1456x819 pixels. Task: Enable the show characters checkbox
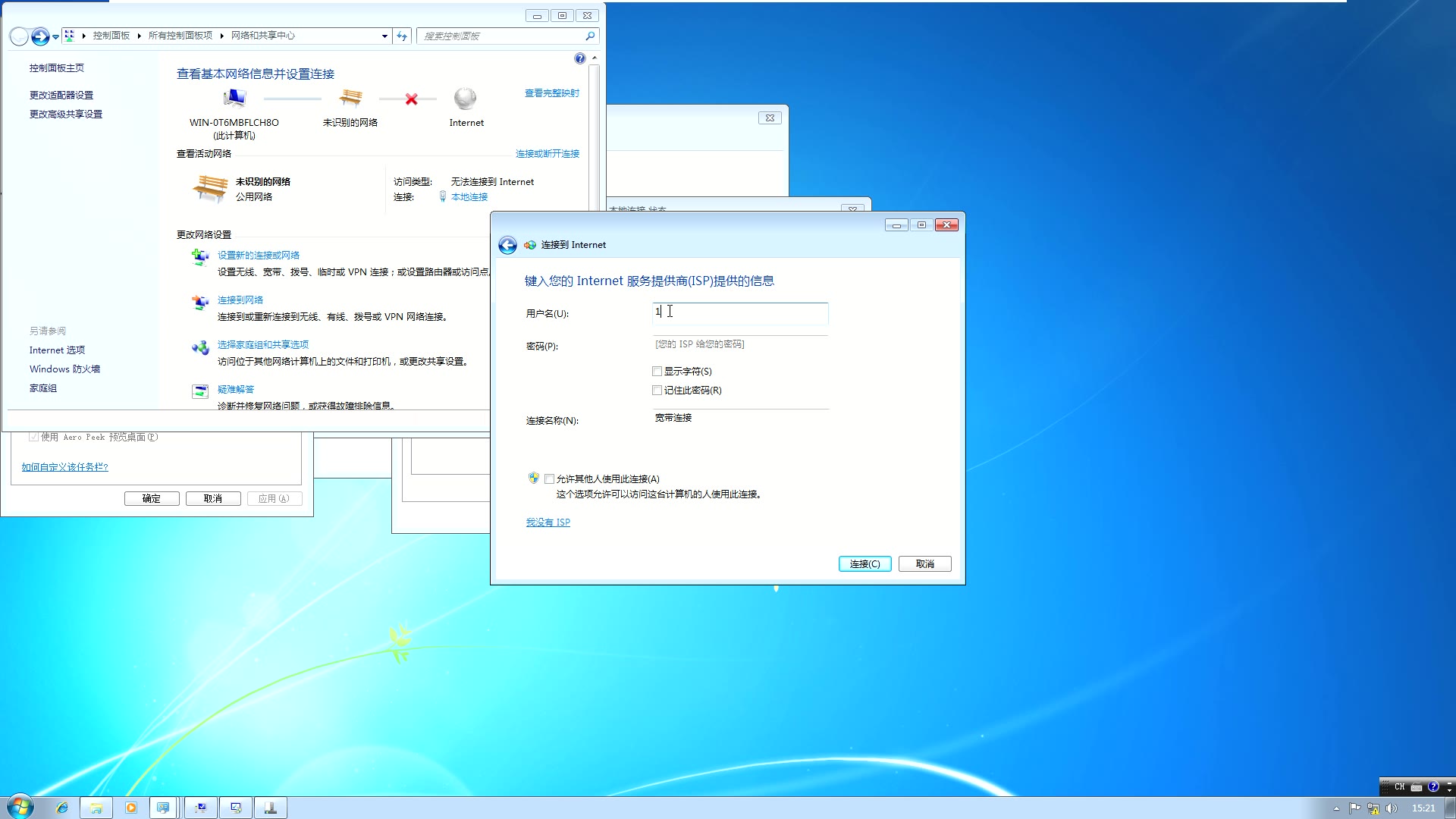coord(657,372)
